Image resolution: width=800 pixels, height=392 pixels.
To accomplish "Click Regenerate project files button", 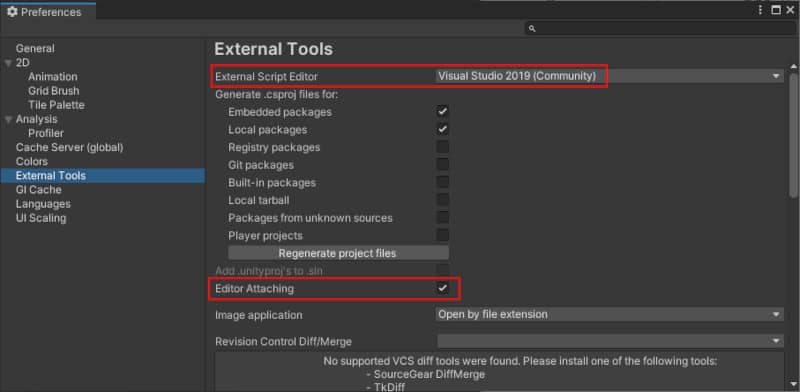I will coord(338,253).
